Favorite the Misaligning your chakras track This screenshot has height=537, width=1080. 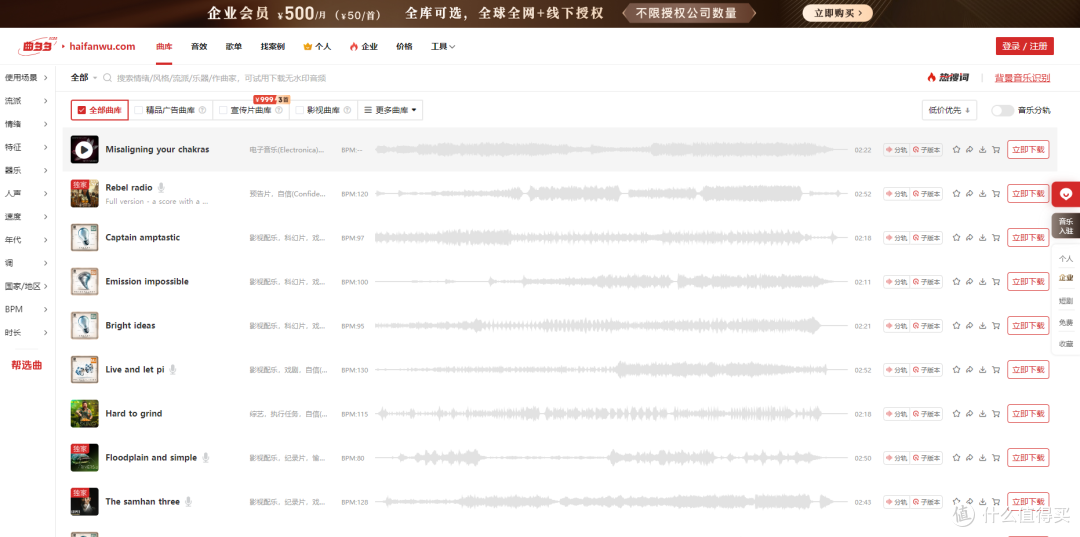click(x=956, y=149)
